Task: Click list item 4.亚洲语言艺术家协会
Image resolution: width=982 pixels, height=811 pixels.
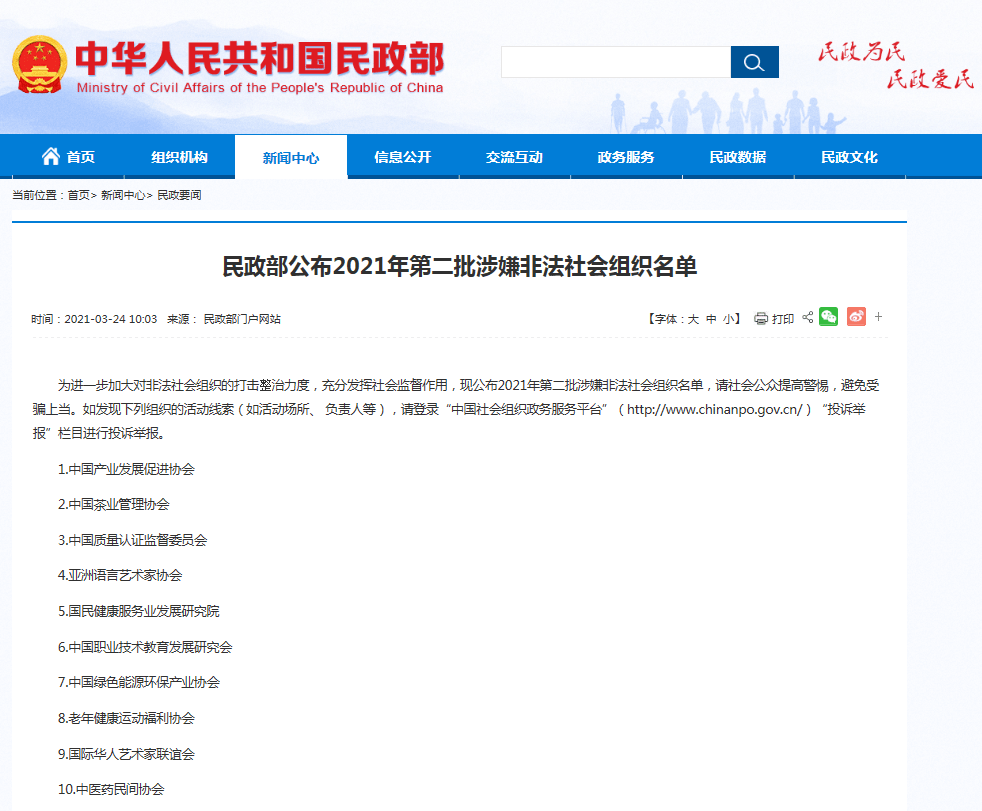Action: click(120, 575)
